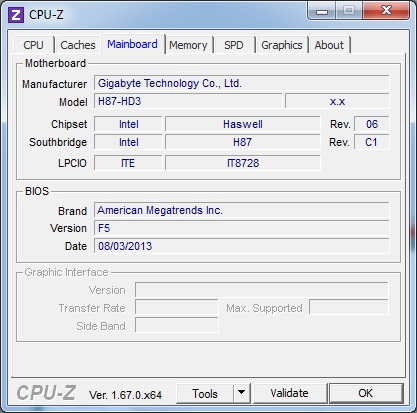The width and height of the screenshot is (417, 413).
Task: Click the empty Side Band field
Action: (x=177, y=326)
